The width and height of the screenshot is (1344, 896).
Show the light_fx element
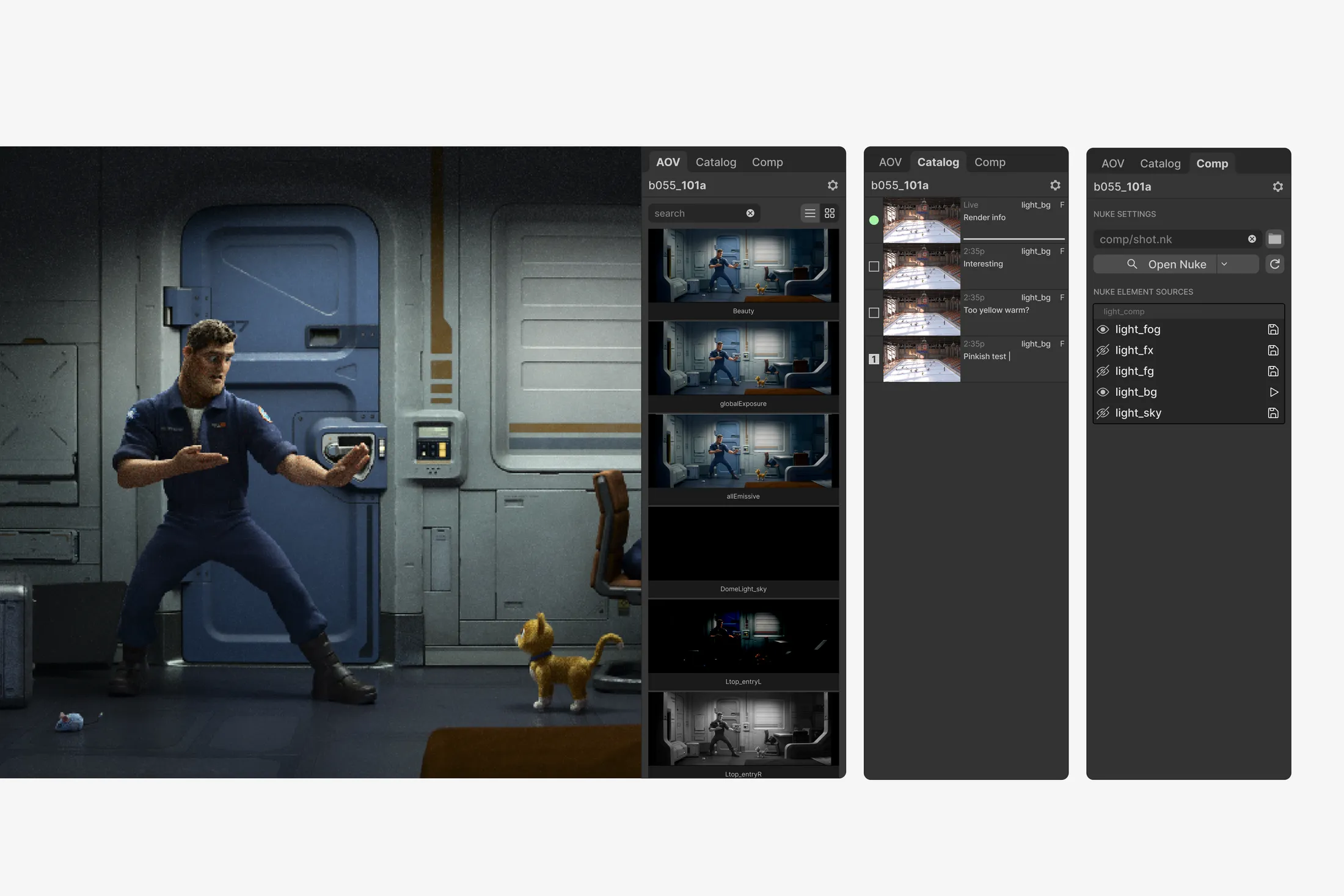tap(1103, 351)
